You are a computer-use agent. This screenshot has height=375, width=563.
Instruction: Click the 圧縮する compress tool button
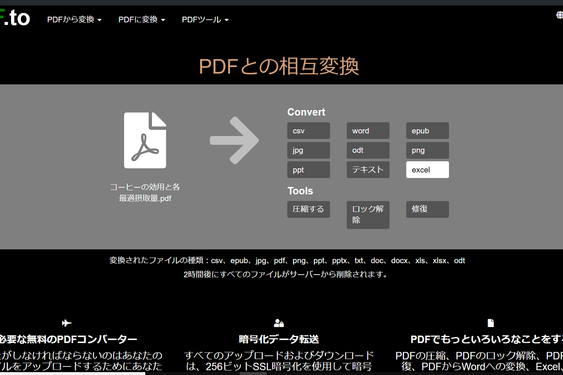pos(308,209)
